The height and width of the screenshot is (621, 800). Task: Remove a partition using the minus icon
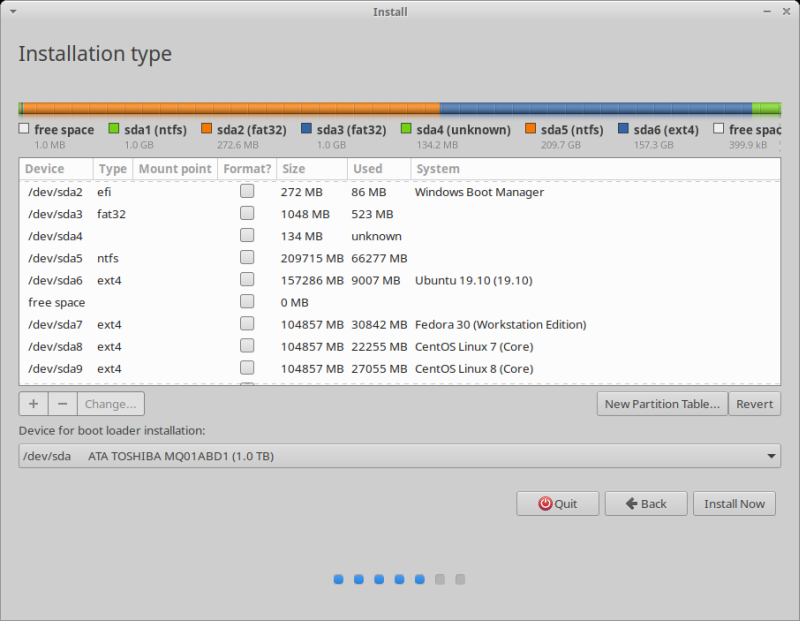coord(62,403)
